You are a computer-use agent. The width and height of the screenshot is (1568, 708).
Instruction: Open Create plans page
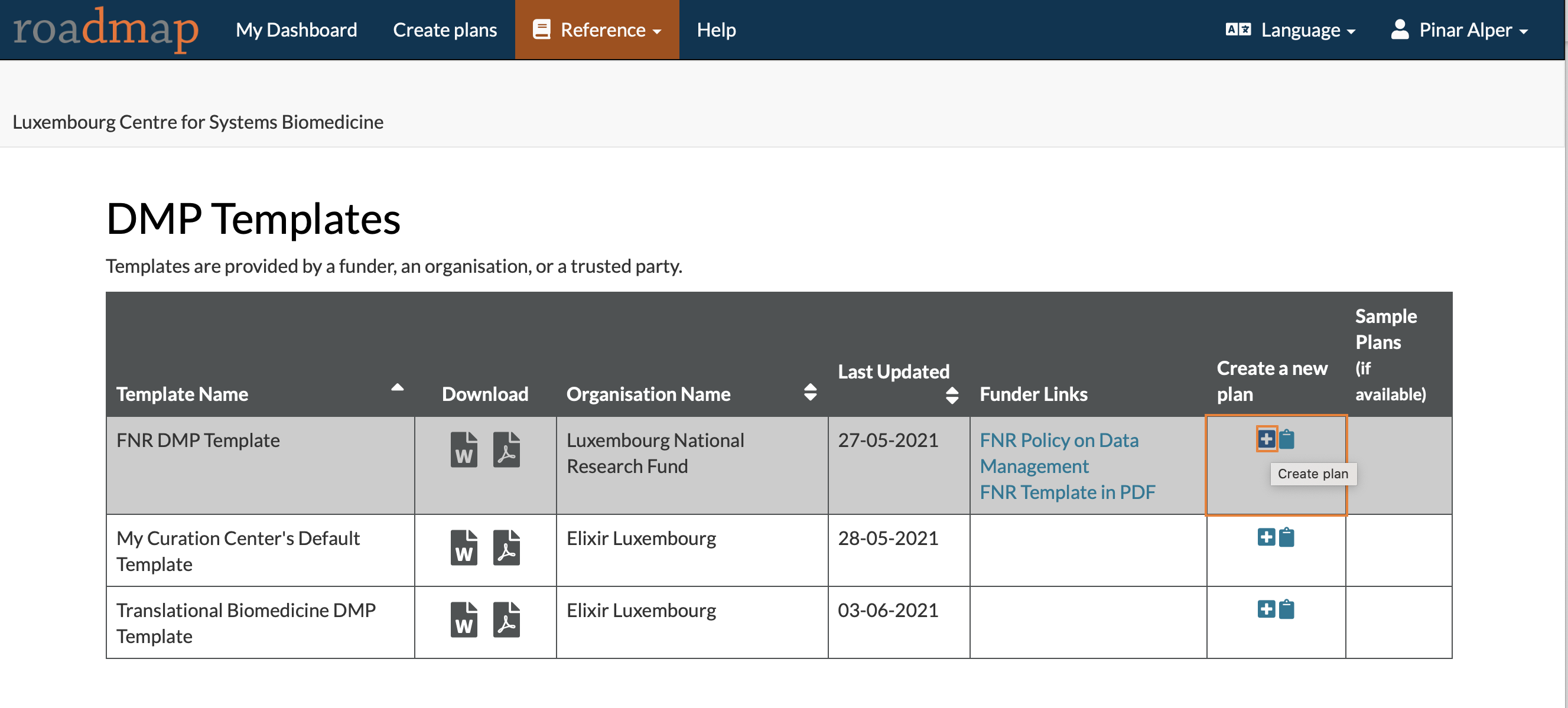pos(445,30)
